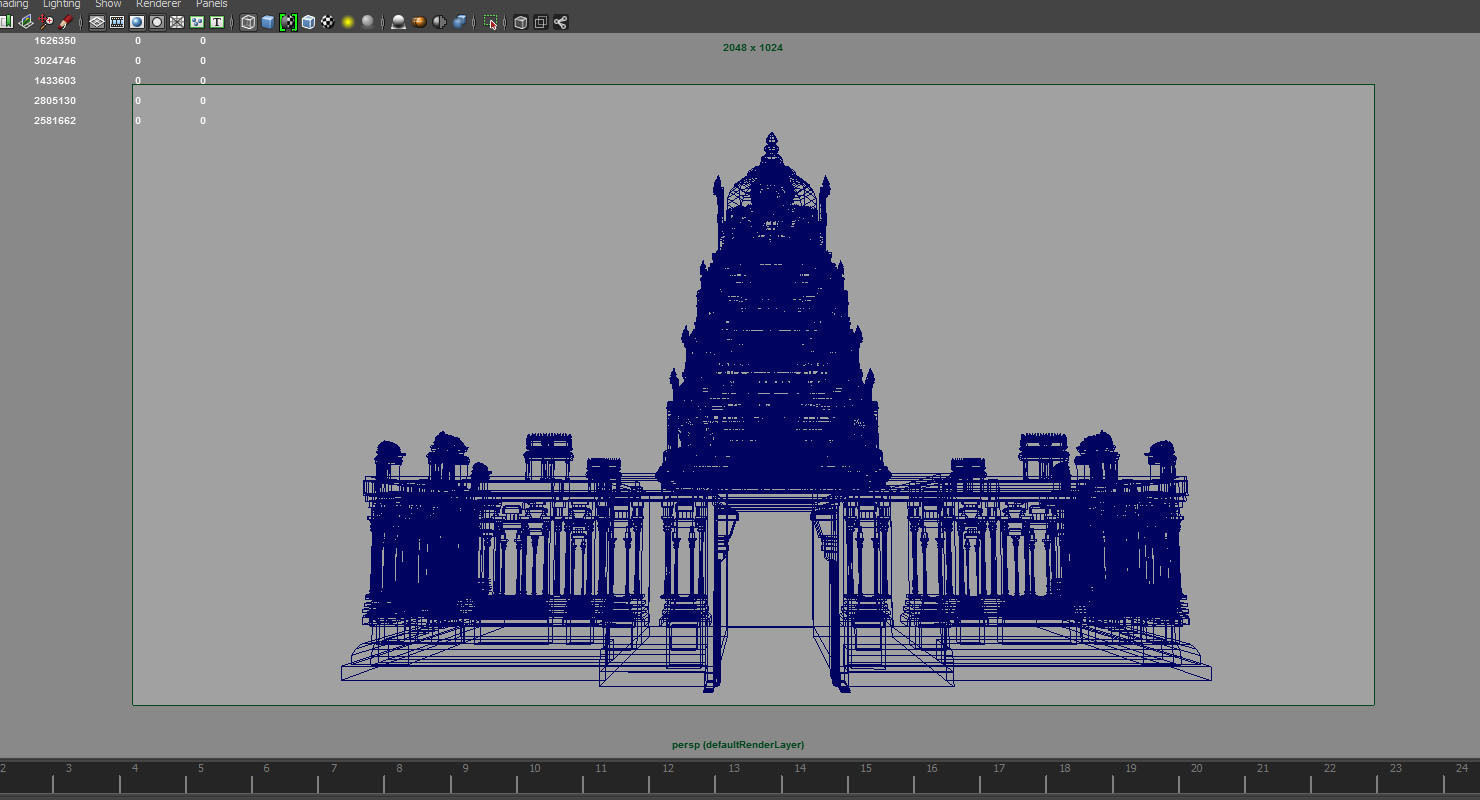1480x800 pixels.
Task: Click the HUD value 1626350
Action: 55,41
